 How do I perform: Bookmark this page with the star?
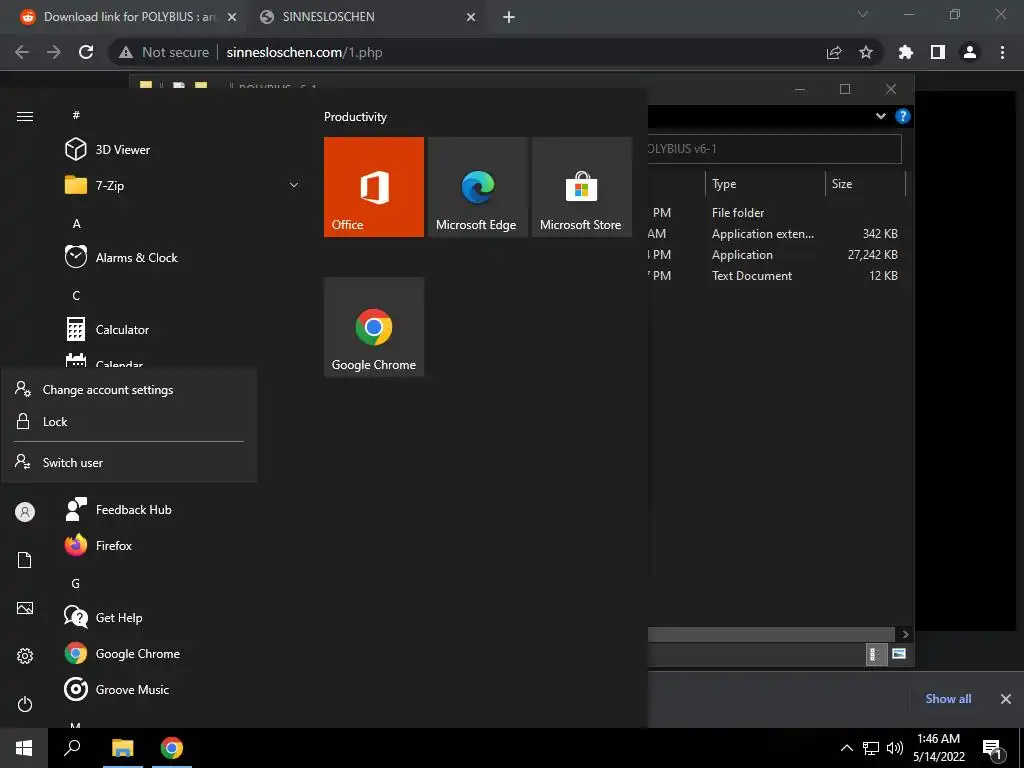point(866,52)
